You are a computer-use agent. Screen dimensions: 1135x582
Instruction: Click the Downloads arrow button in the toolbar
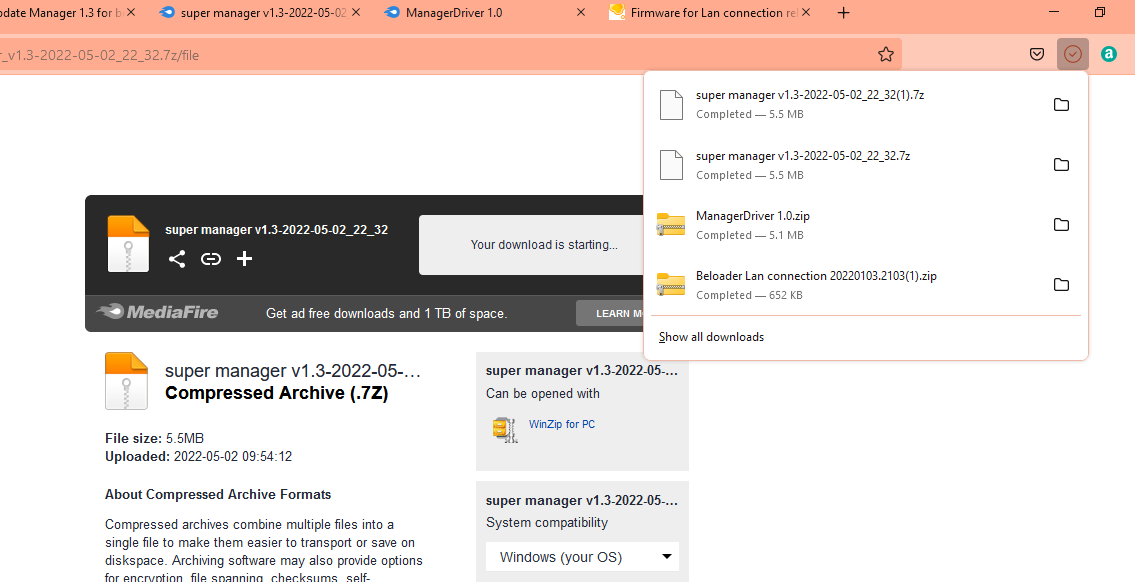(1072, 53)
